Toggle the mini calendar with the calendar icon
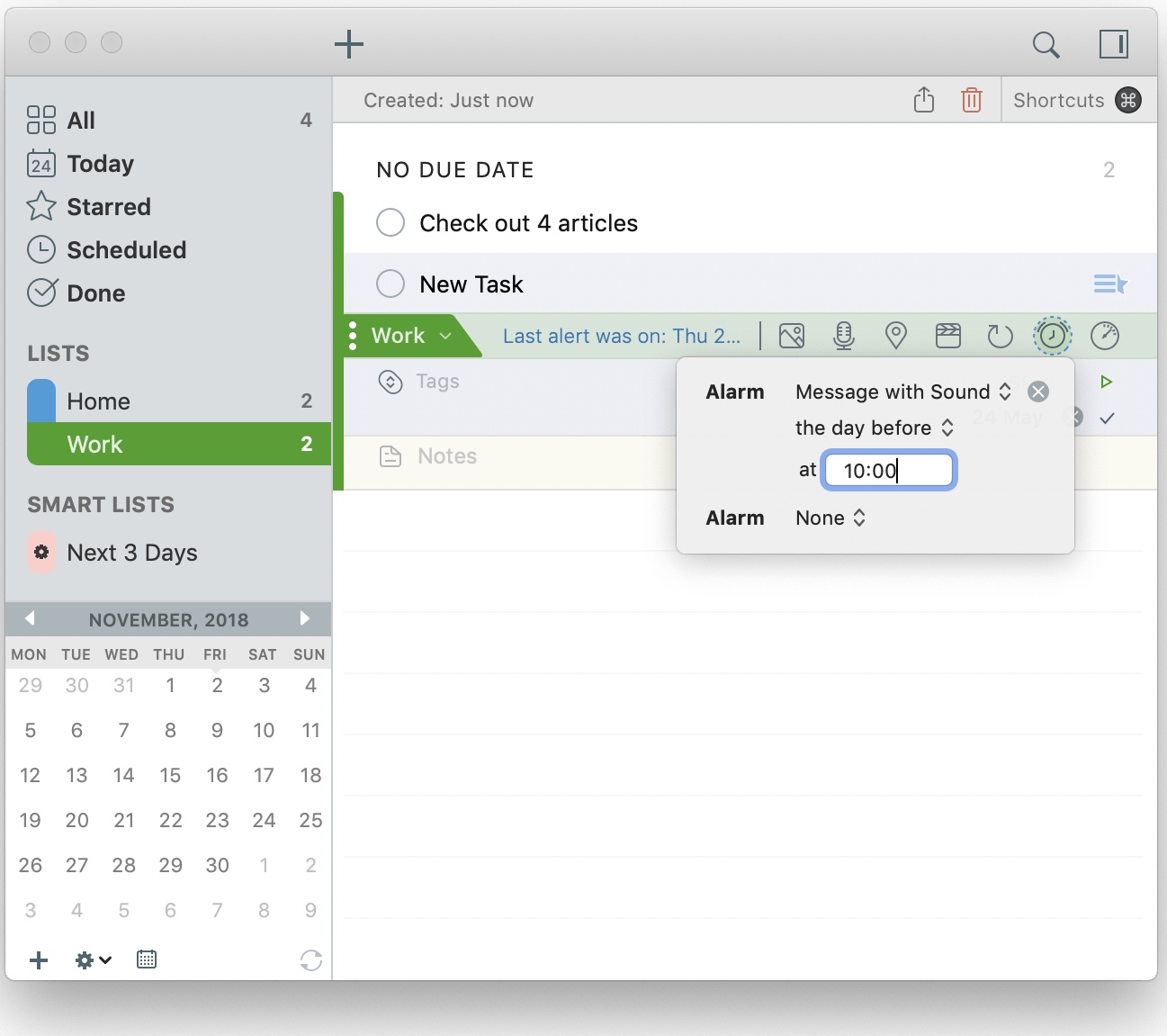The height and width of the screenshot is (1036, 1167). pos(147,959)
